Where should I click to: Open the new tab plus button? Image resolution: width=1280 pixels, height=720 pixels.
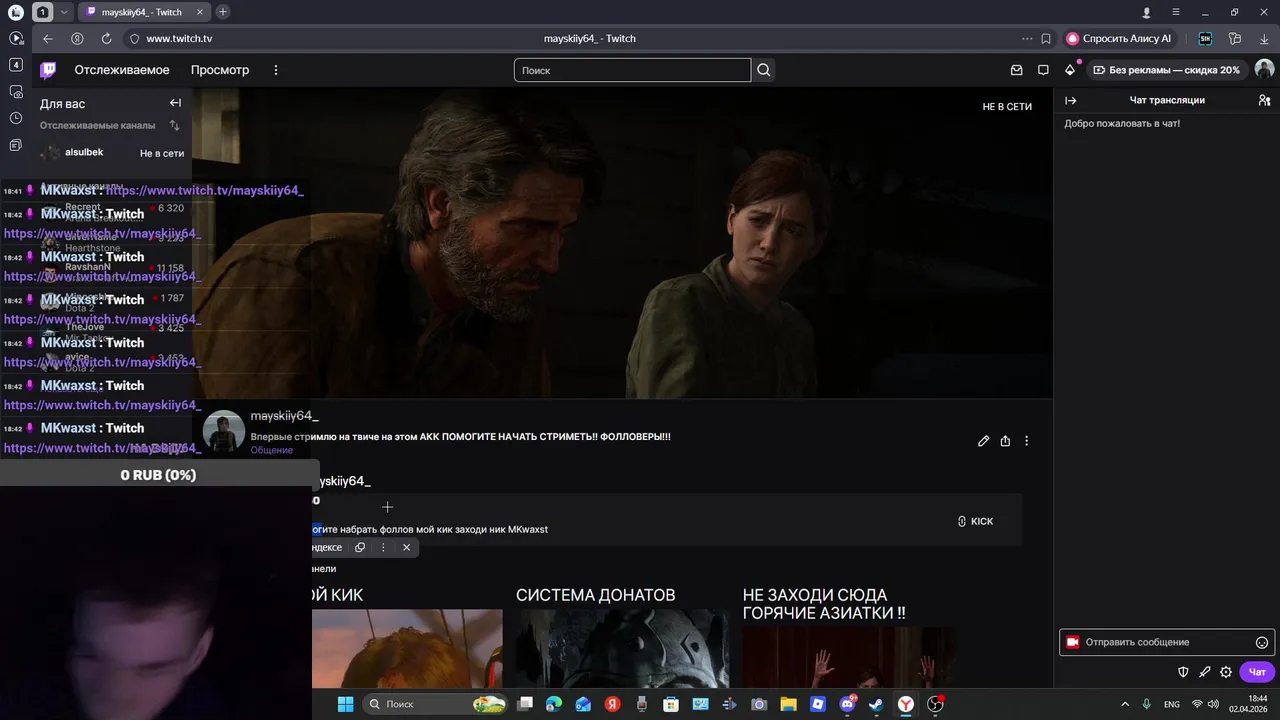[x=222, y=12]
